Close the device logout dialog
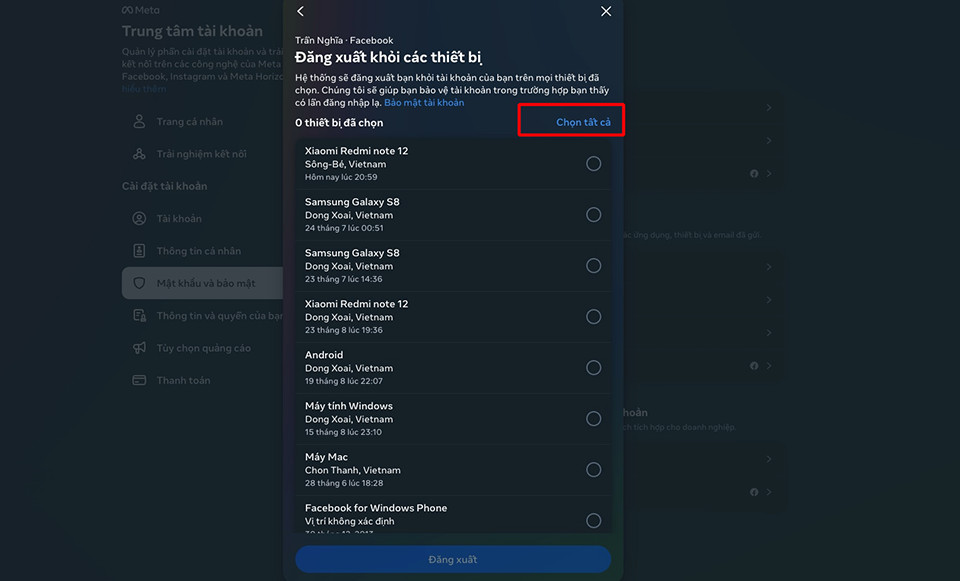This screenshot has width=960, height=581. [605, 12]
